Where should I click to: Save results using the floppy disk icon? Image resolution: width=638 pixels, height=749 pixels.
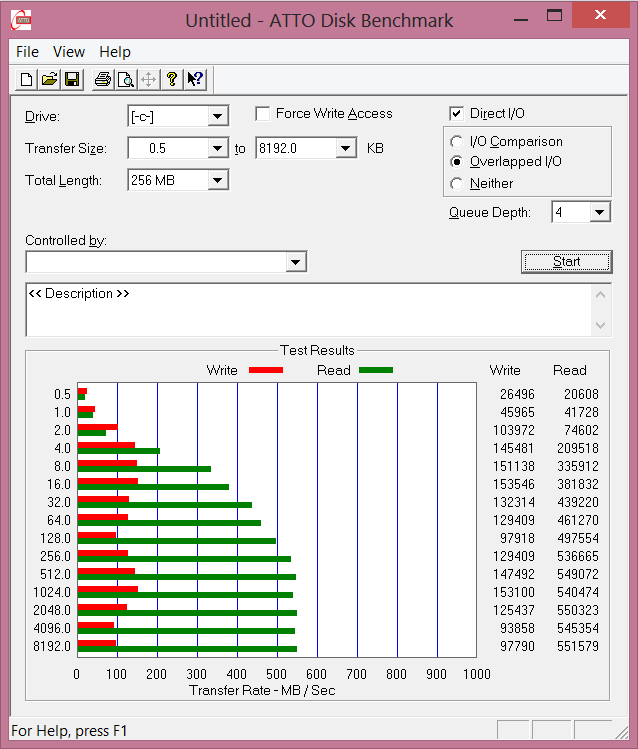tap(72, 80)
